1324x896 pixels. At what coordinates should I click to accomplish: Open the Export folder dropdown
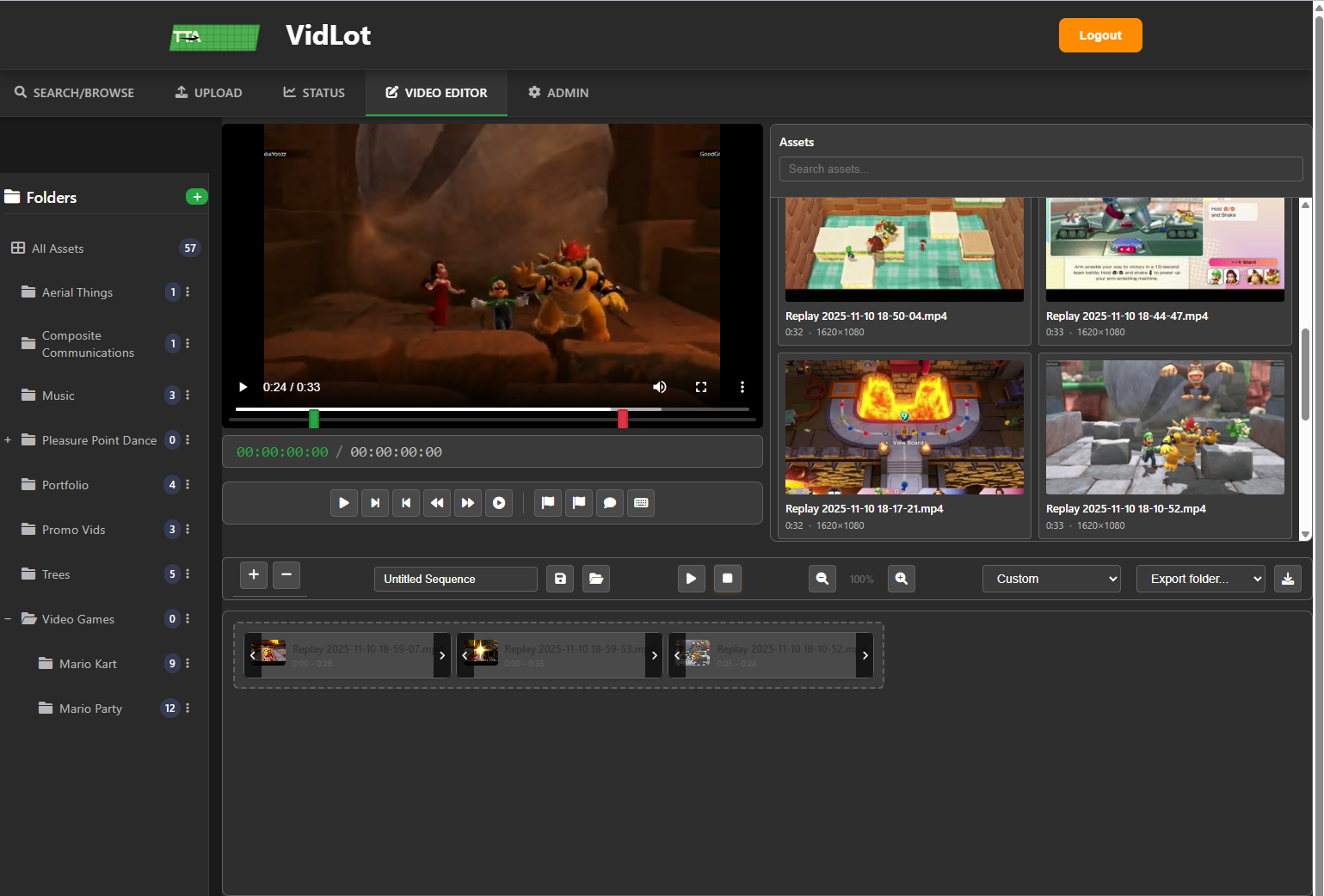1200,579
